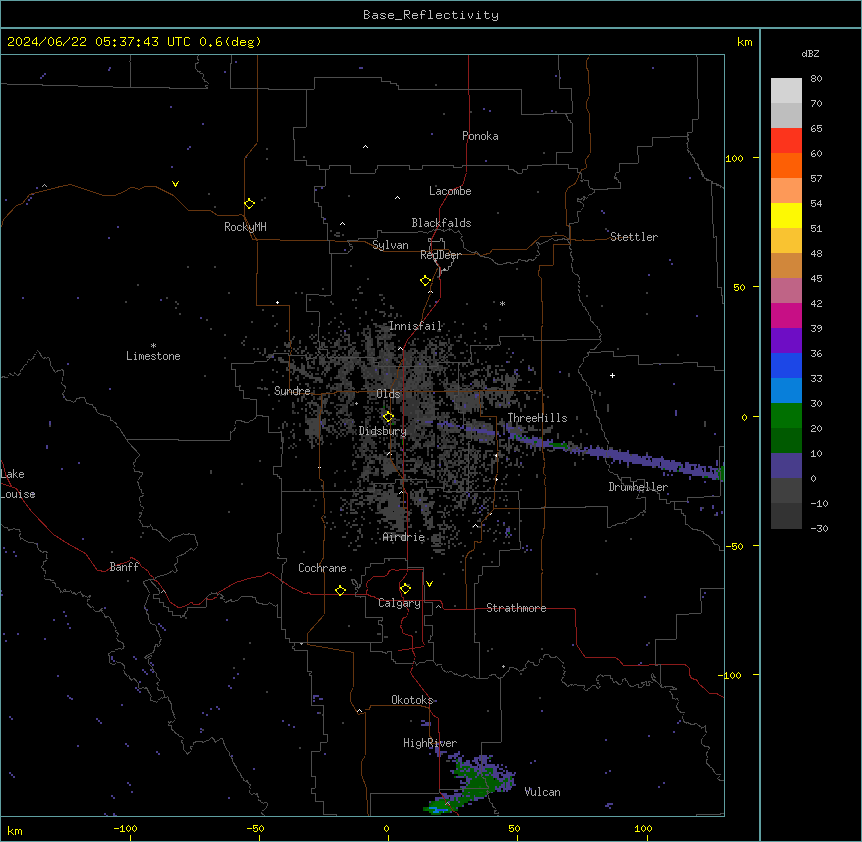Image resolution: width=862 pixels, height=842 pixels.
Task: Click the yellow marker above Calgary label
Action: tap(405, 589)
